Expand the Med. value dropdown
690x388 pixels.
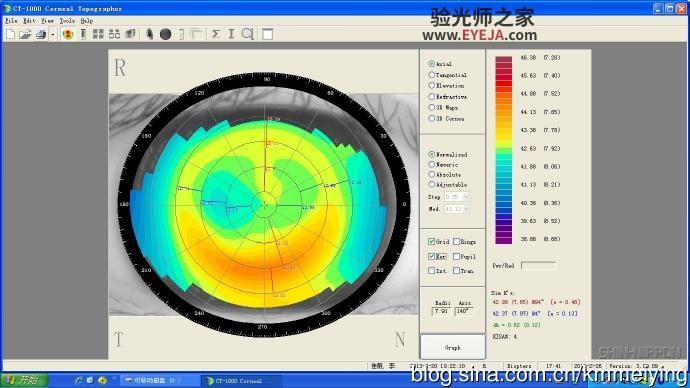coord(466,209)
